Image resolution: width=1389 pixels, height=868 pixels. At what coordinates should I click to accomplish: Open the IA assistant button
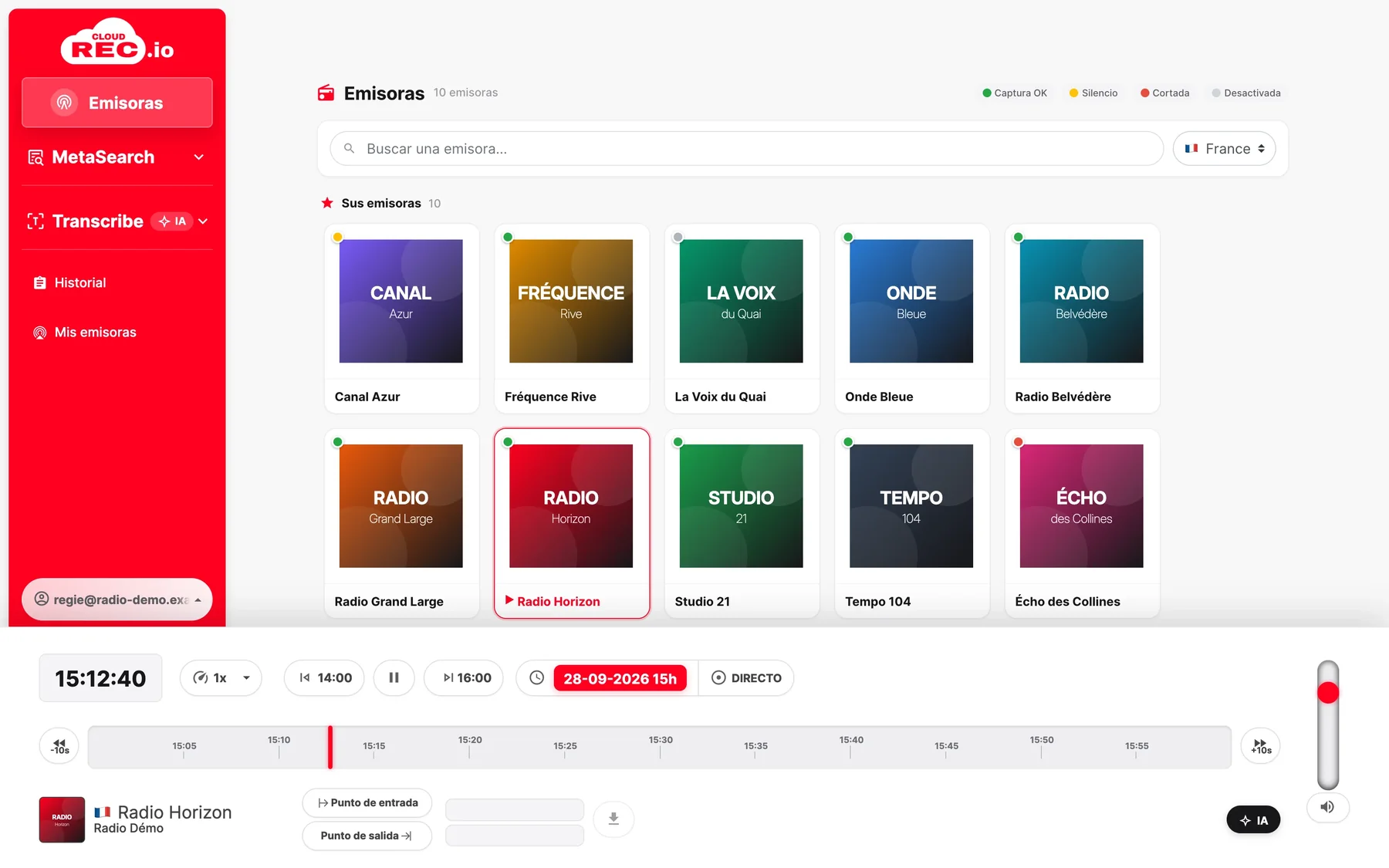(x=1253, y=820)
